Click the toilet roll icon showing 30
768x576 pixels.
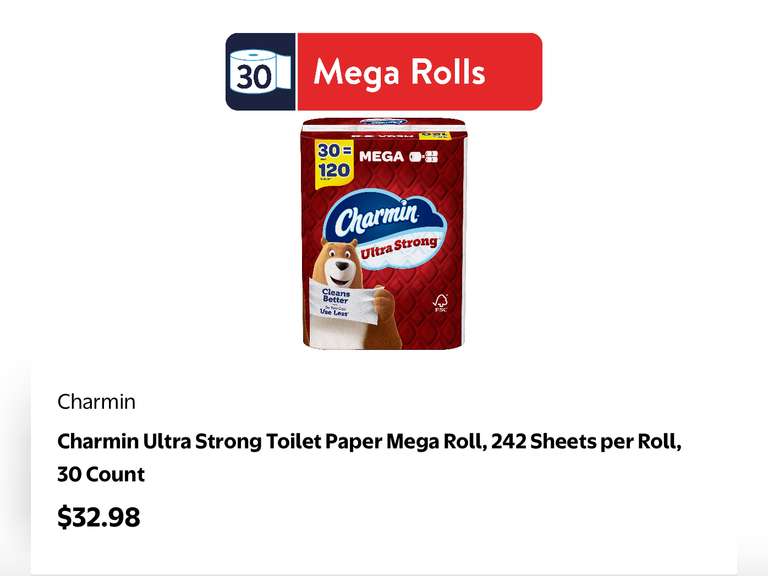(x=260, y=72)
